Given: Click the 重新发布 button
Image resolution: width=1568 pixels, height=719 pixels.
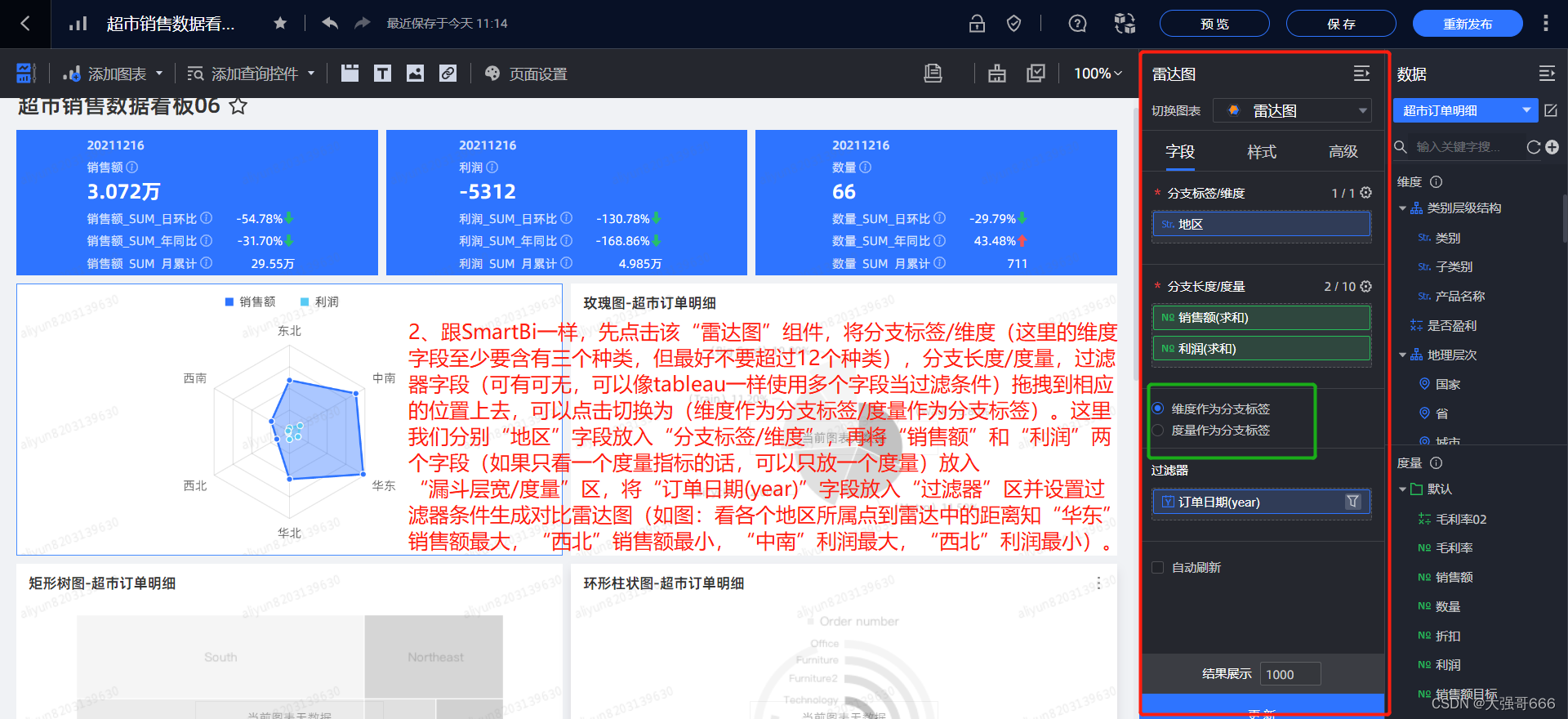Looking at the screenshot, I should tap(1468, 24).
